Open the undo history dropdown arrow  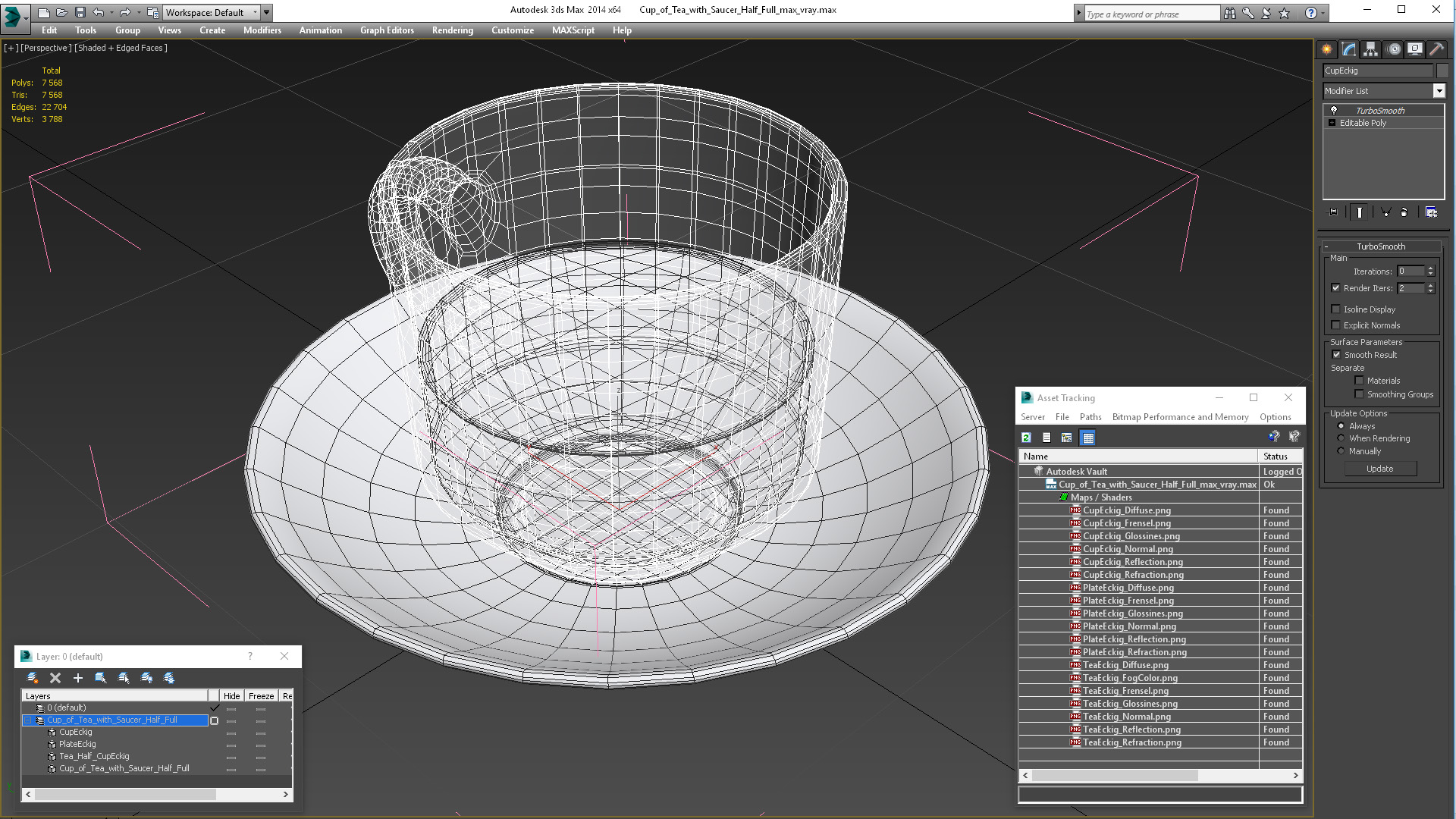coord(111,12)
